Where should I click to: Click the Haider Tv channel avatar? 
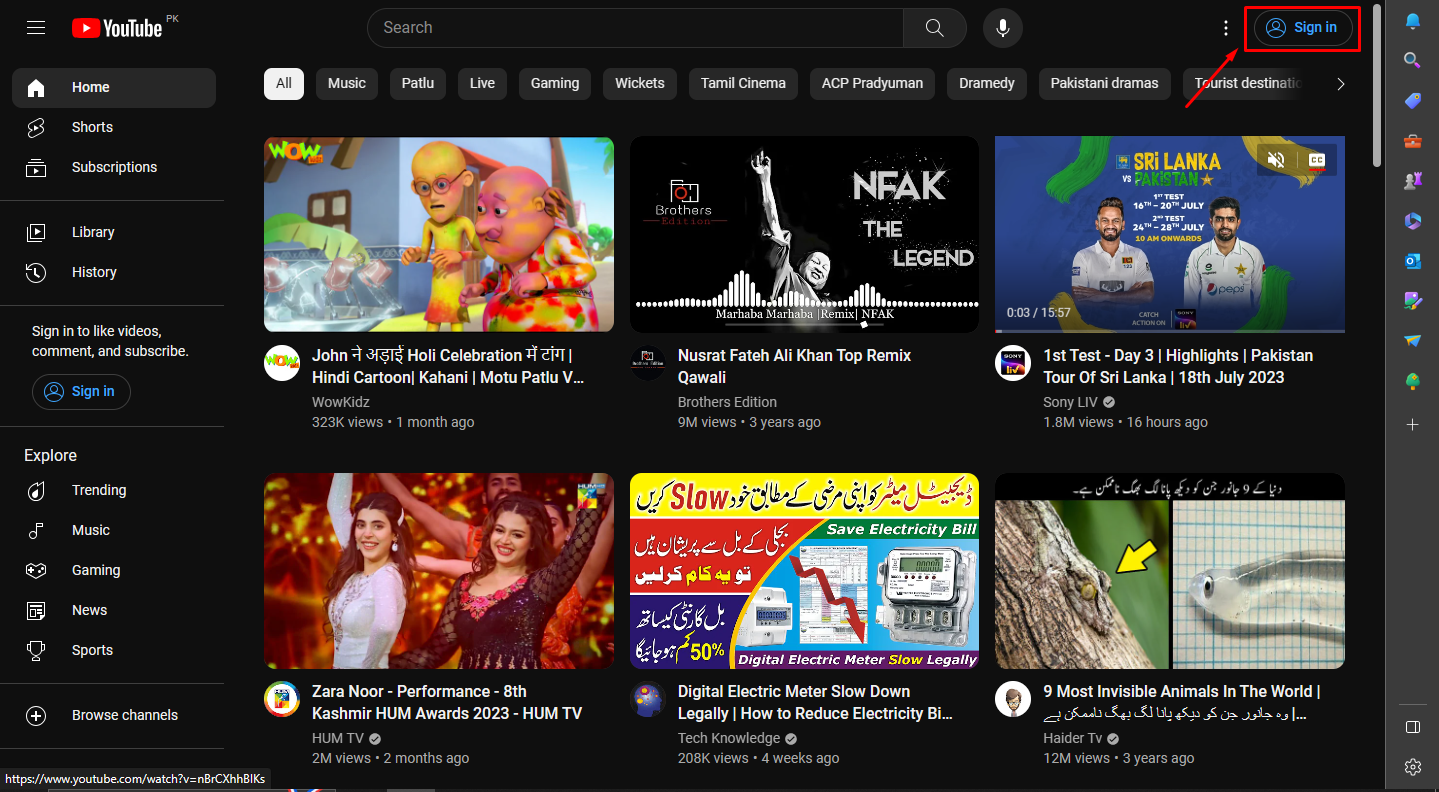click(1013, 699)
